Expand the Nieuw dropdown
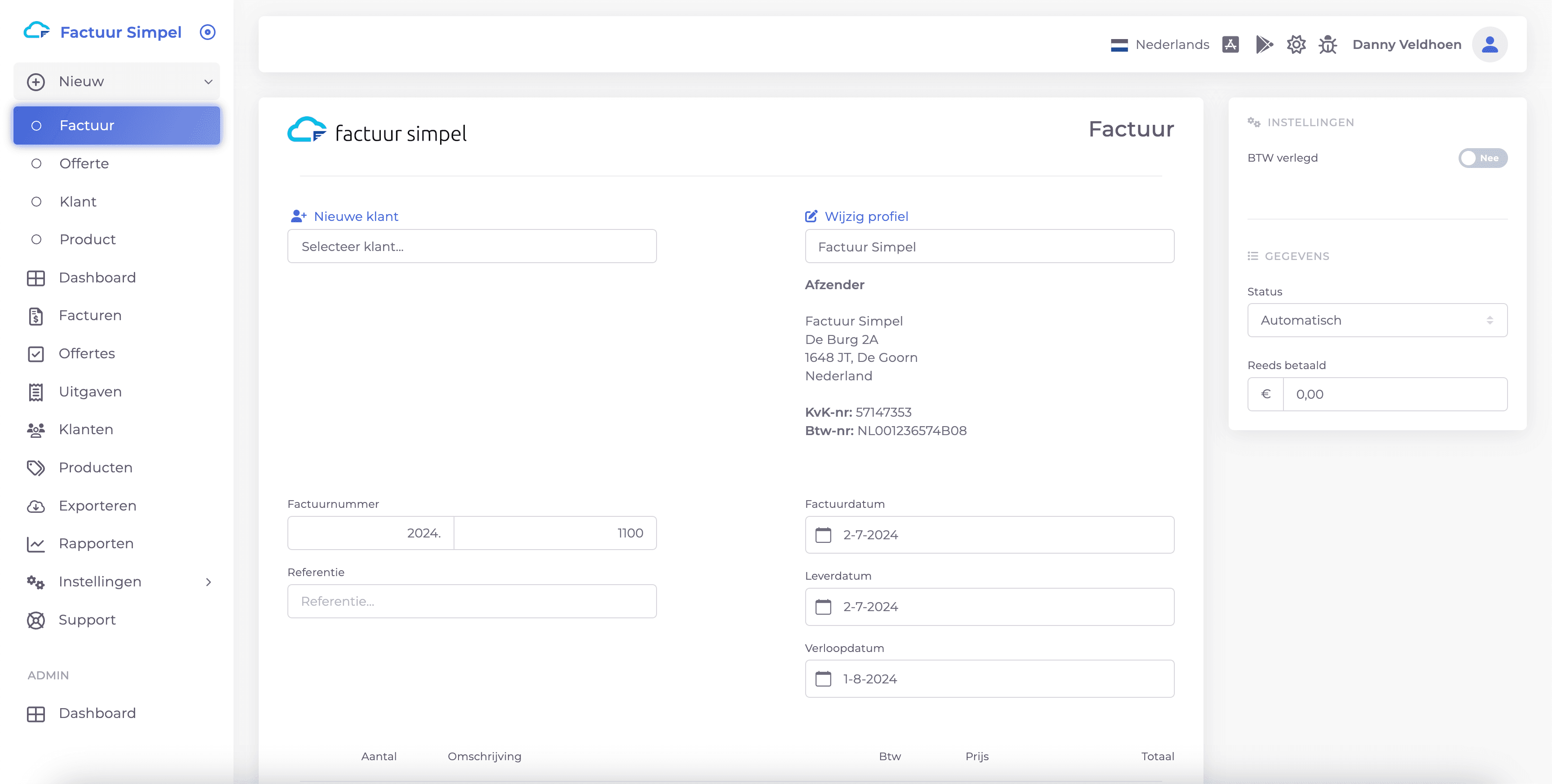Image resolution: width=1552 pixels, height=784 pixels. pyautogui.click(x=208, y=81)
